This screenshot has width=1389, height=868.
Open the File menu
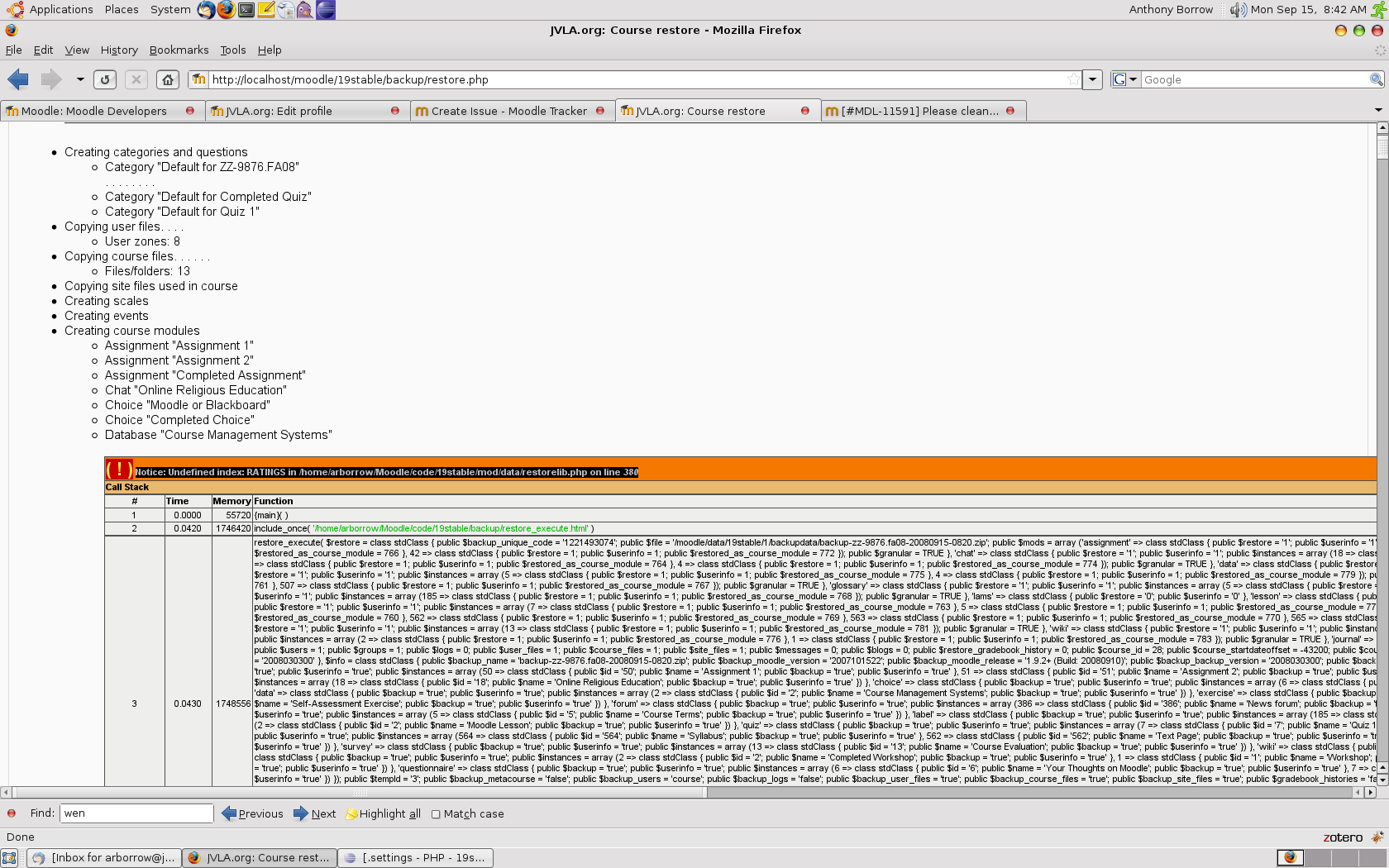[13, 50]
